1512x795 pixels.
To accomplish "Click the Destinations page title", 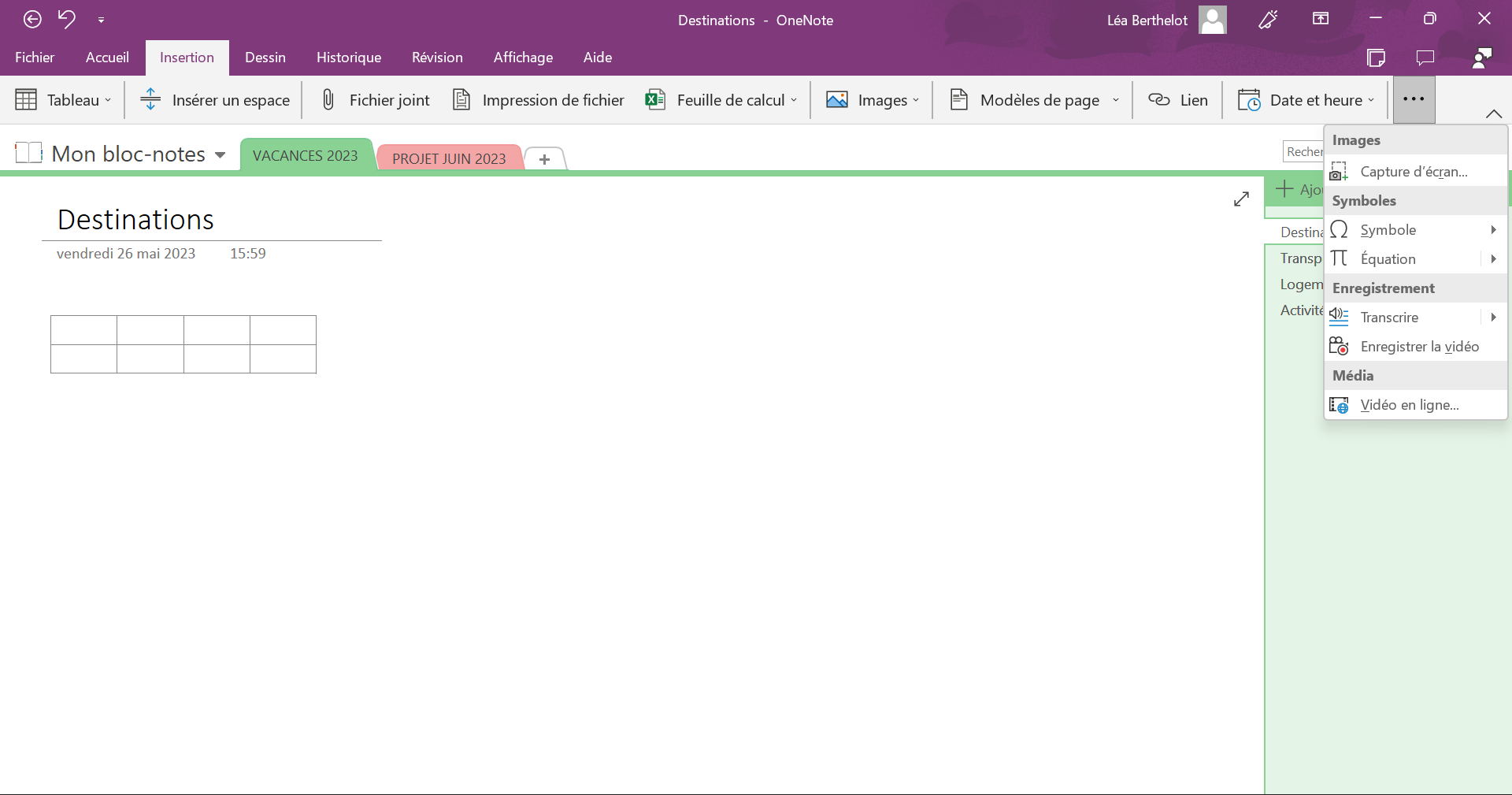I will coord(135,220).
